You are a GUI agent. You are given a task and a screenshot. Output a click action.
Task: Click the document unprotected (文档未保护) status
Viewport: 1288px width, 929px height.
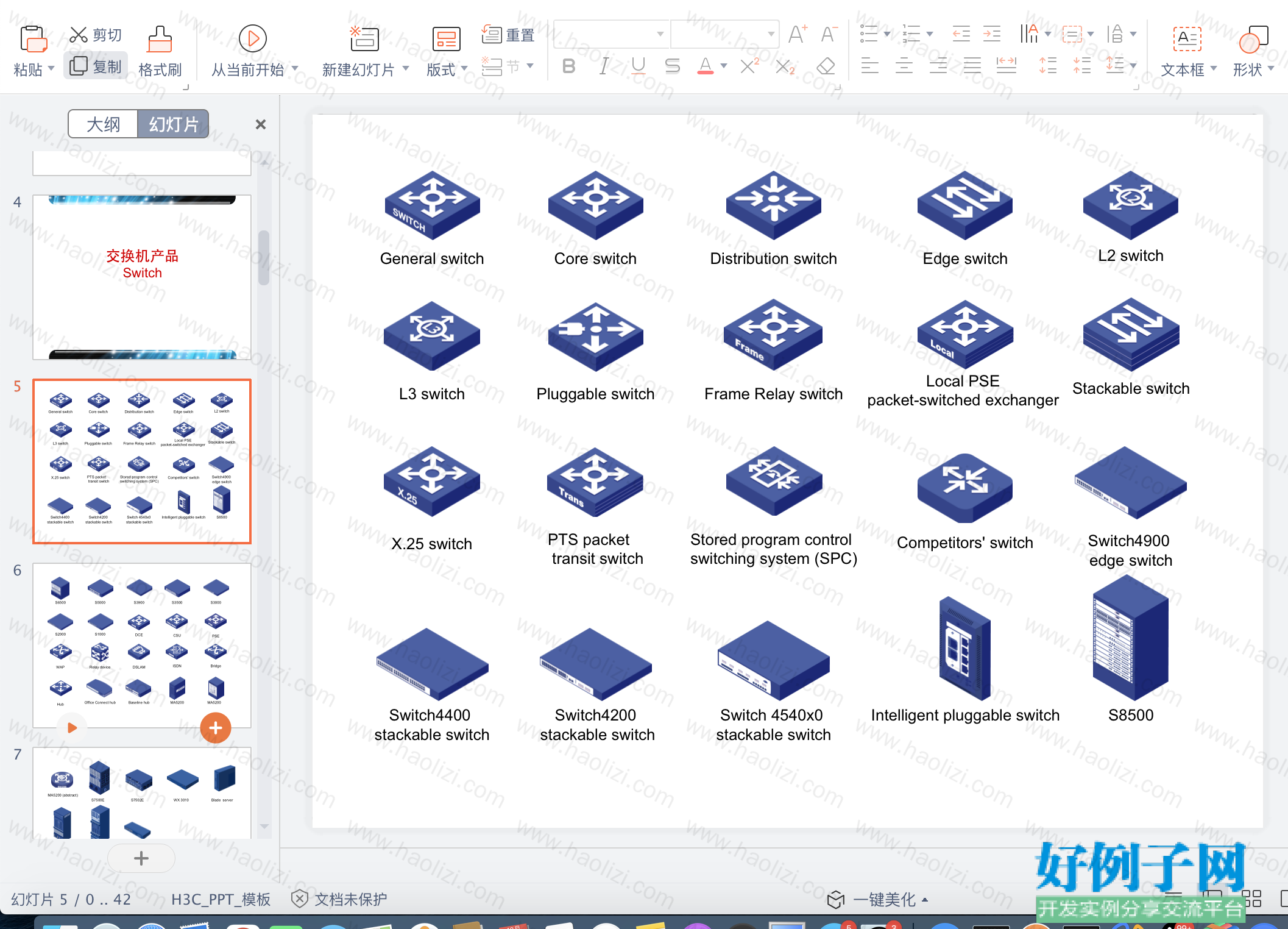pos(340,899)
